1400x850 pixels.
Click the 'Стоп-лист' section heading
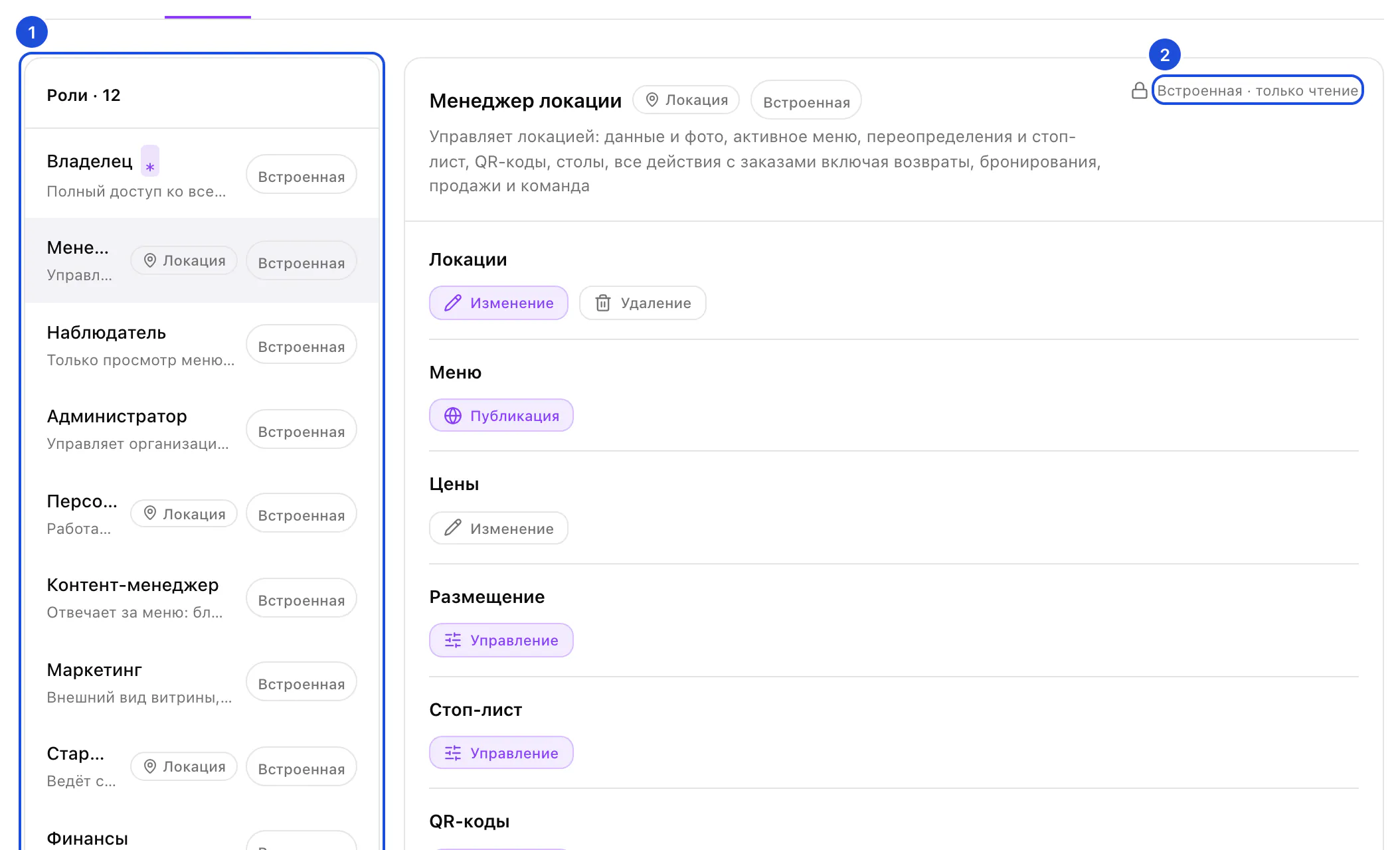(476, 709)
